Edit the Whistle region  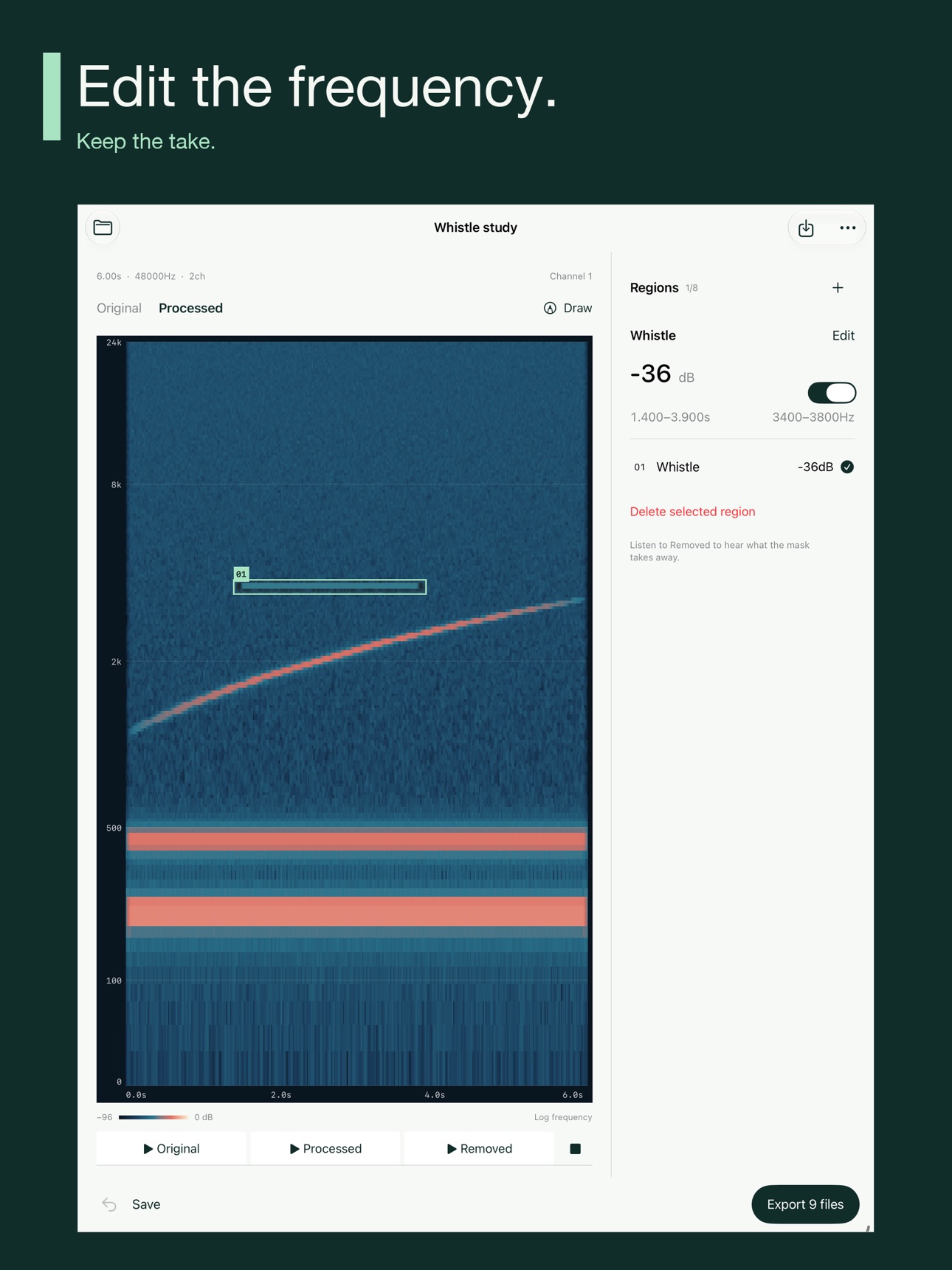pos(843,335)
